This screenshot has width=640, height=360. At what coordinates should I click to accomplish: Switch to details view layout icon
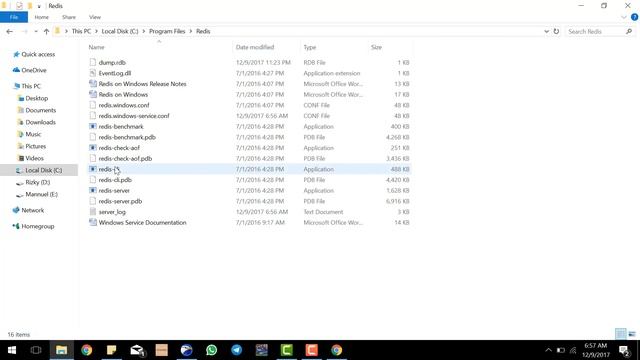tap(620, 334)
